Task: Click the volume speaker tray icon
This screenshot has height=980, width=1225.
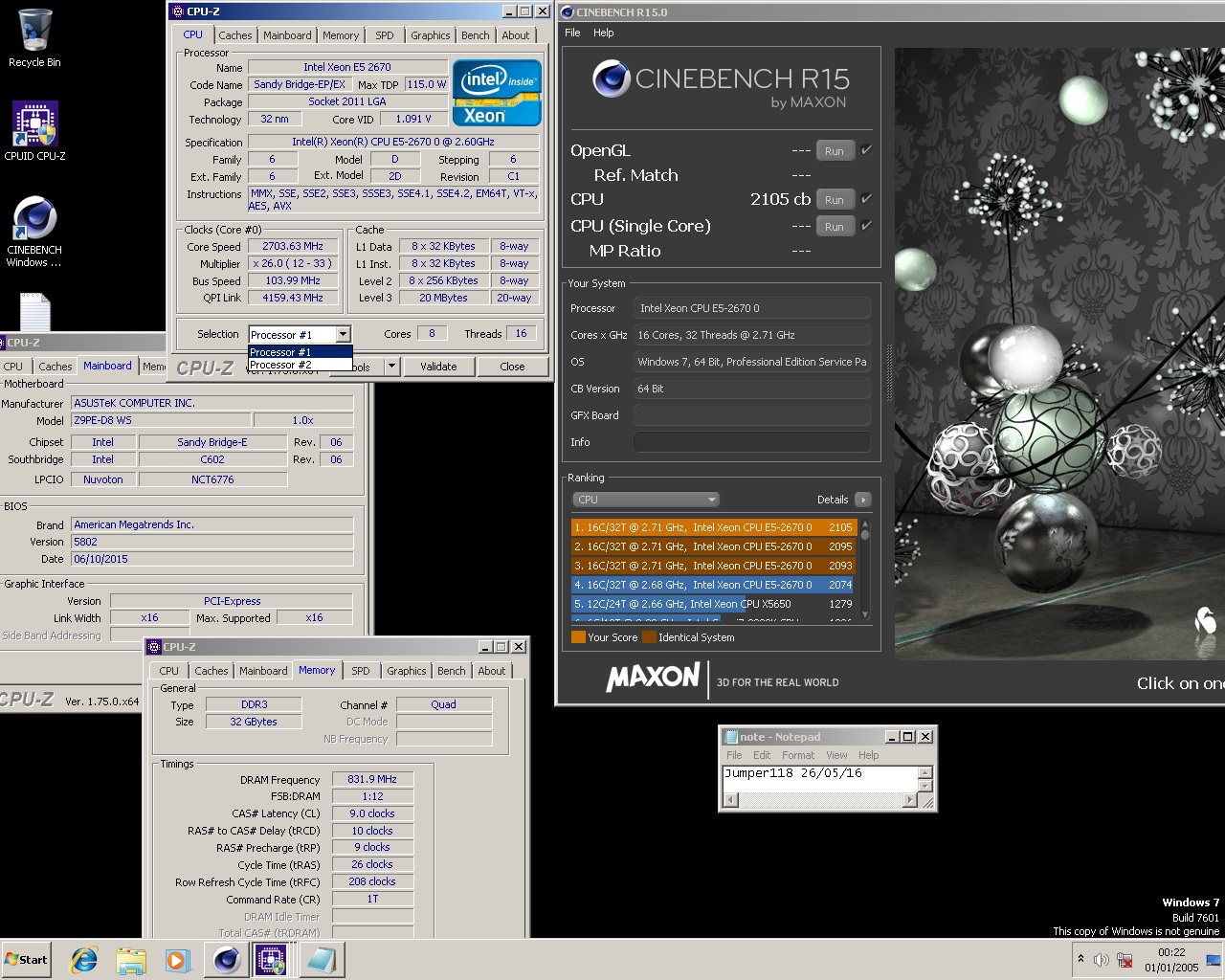Action: point(1102,960)
